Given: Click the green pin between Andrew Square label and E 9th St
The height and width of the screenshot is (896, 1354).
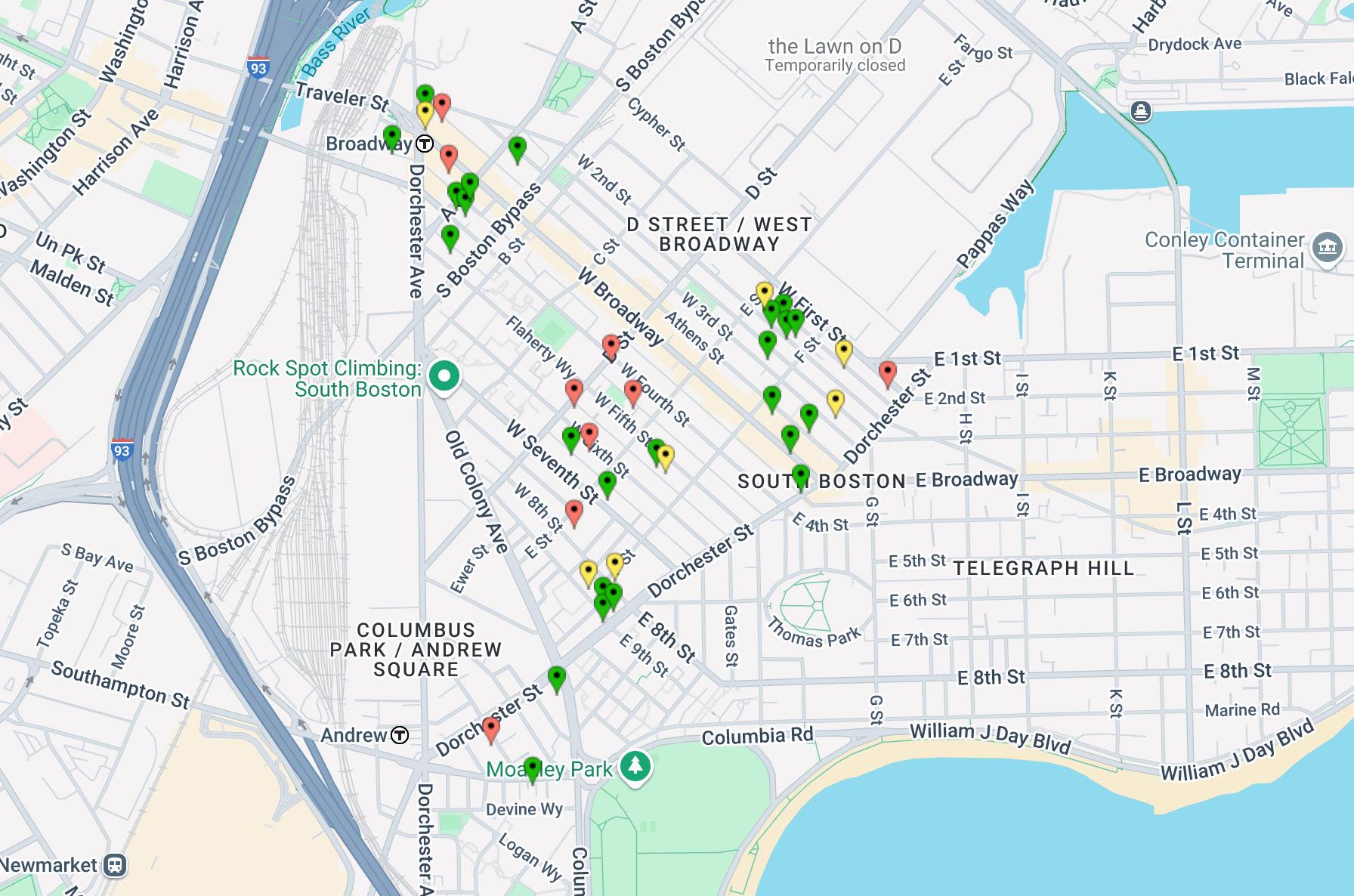Looking at the screenshot, I should 557,679.
